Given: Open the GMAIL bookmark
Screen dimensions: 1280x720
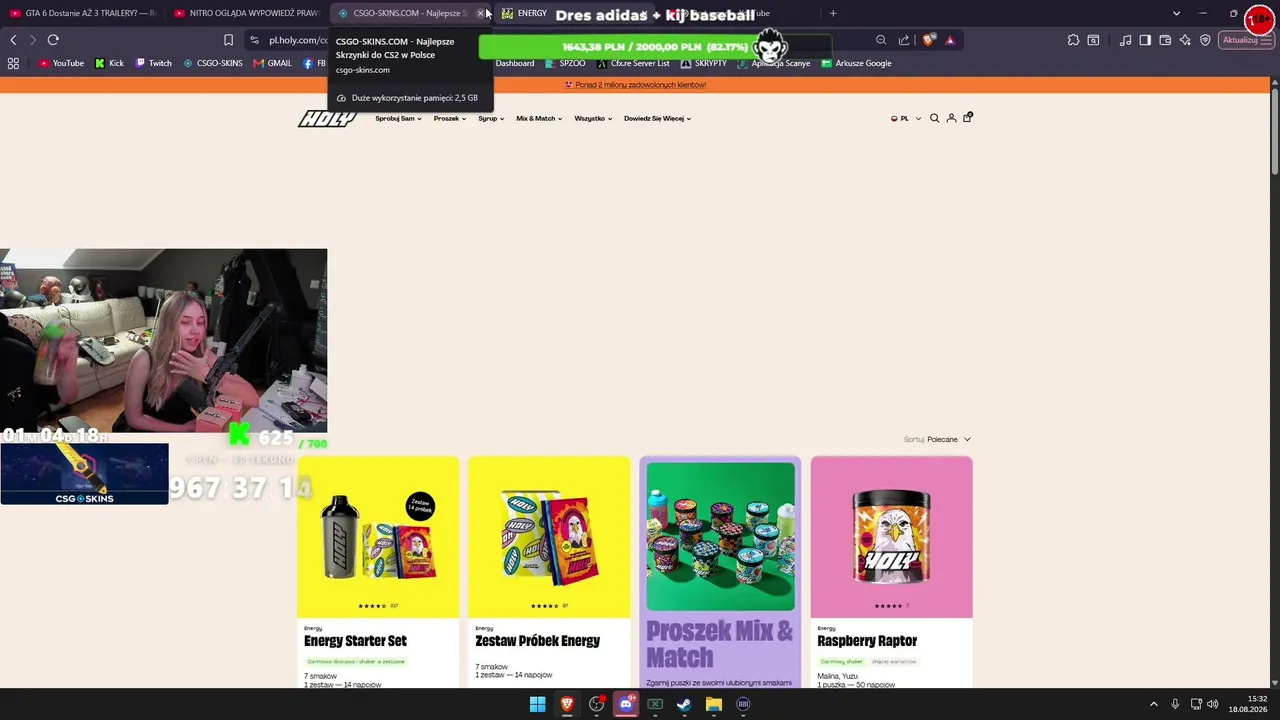Looking at the screenshot, I should click(x=273, y=63).
